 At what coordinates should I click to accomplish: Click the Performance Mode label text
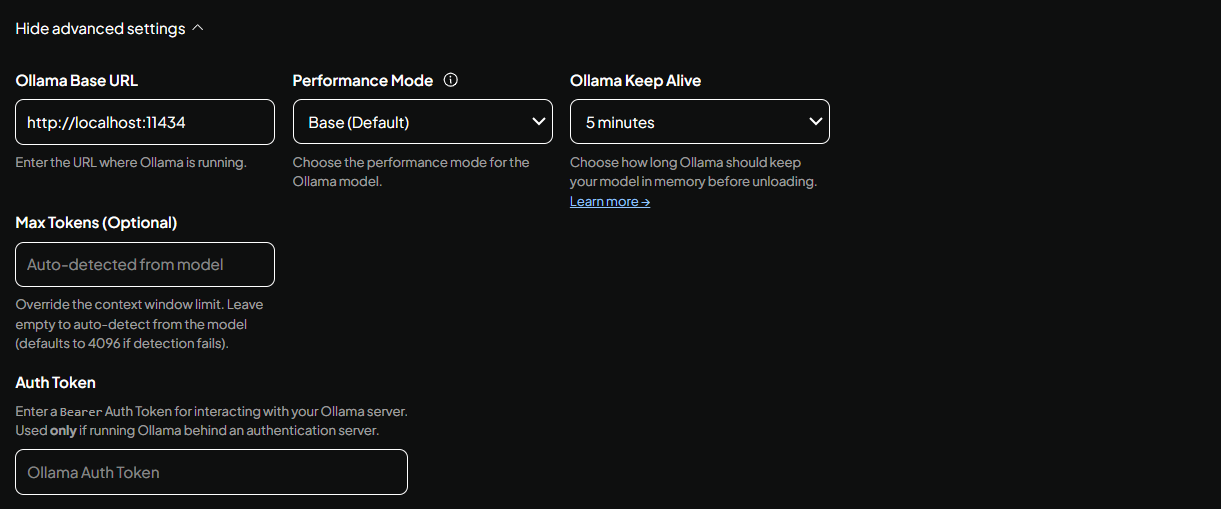click(x=362, y=81)
